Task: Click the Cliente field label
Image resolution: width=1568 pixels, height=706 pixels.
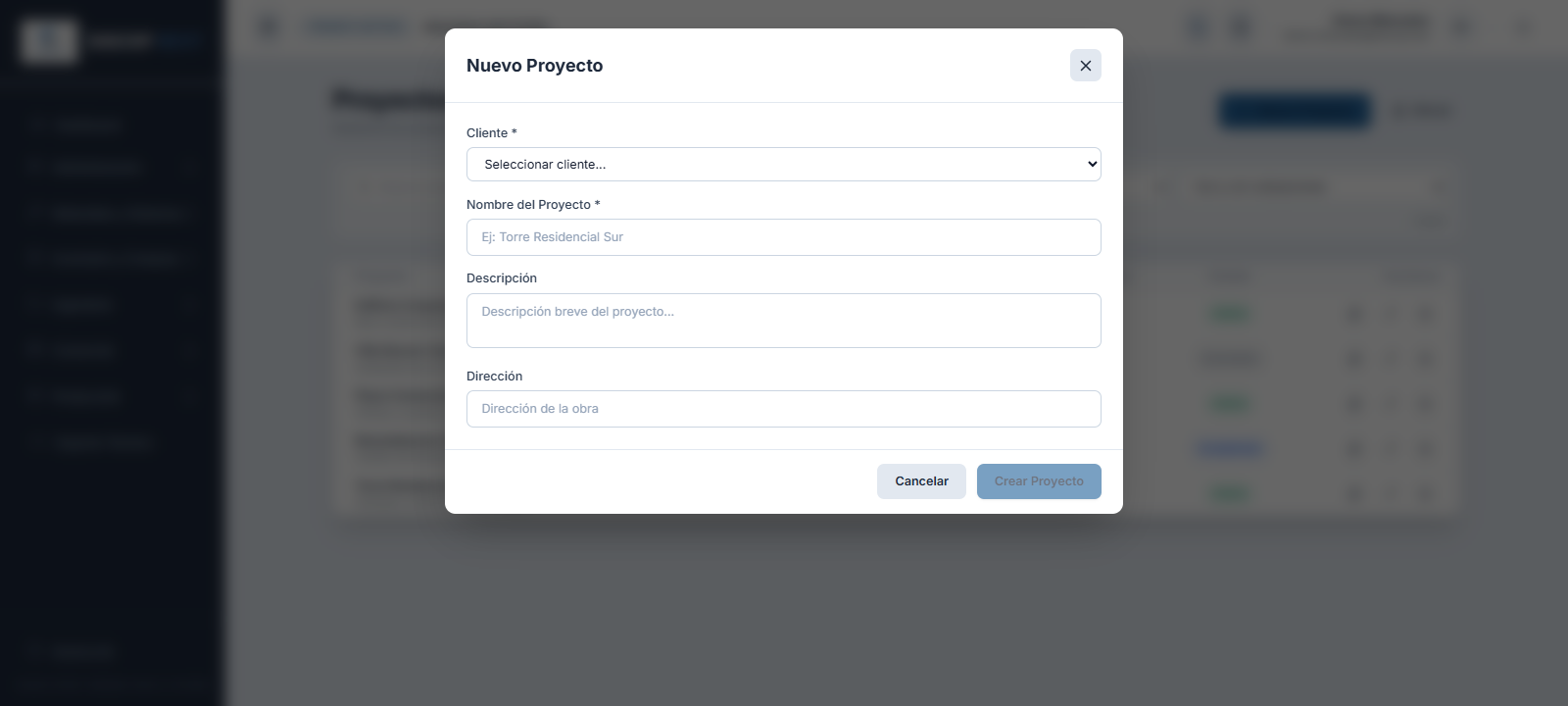Action: tap(491, 132)
